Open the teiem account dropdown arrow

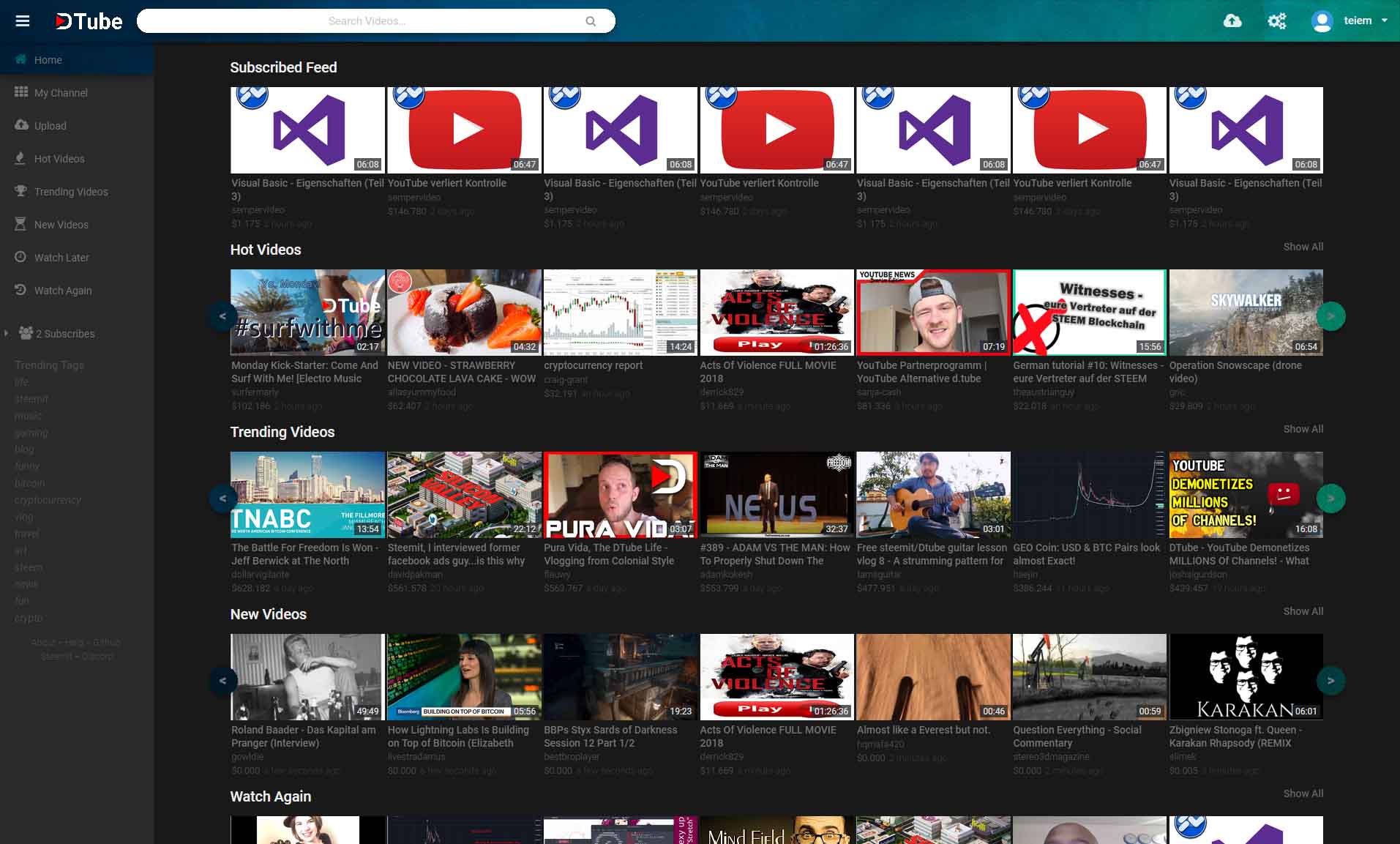(1384, 20)
